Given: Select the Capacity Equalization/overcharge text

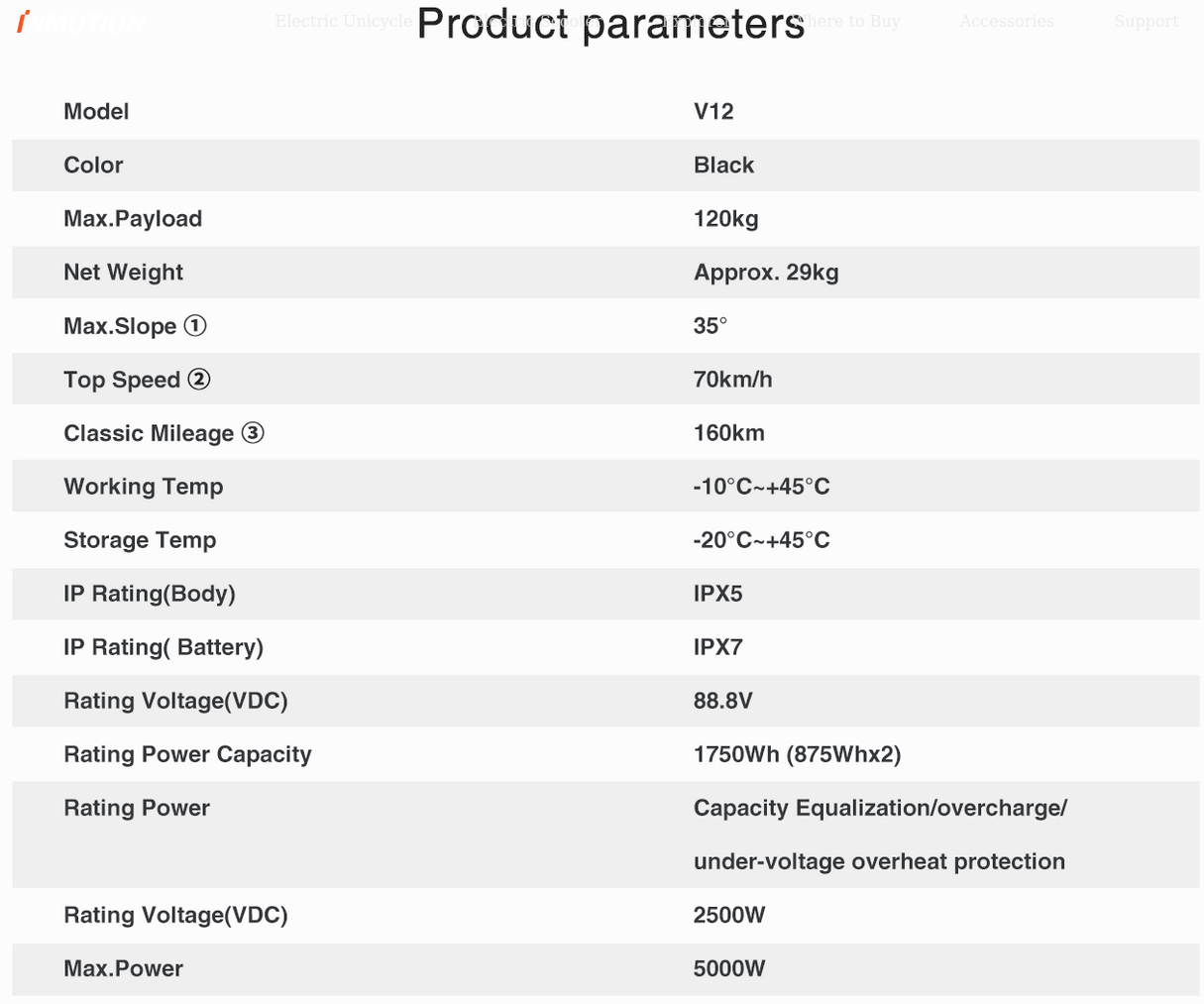Looking at the screenshot, I should point(880,807).
